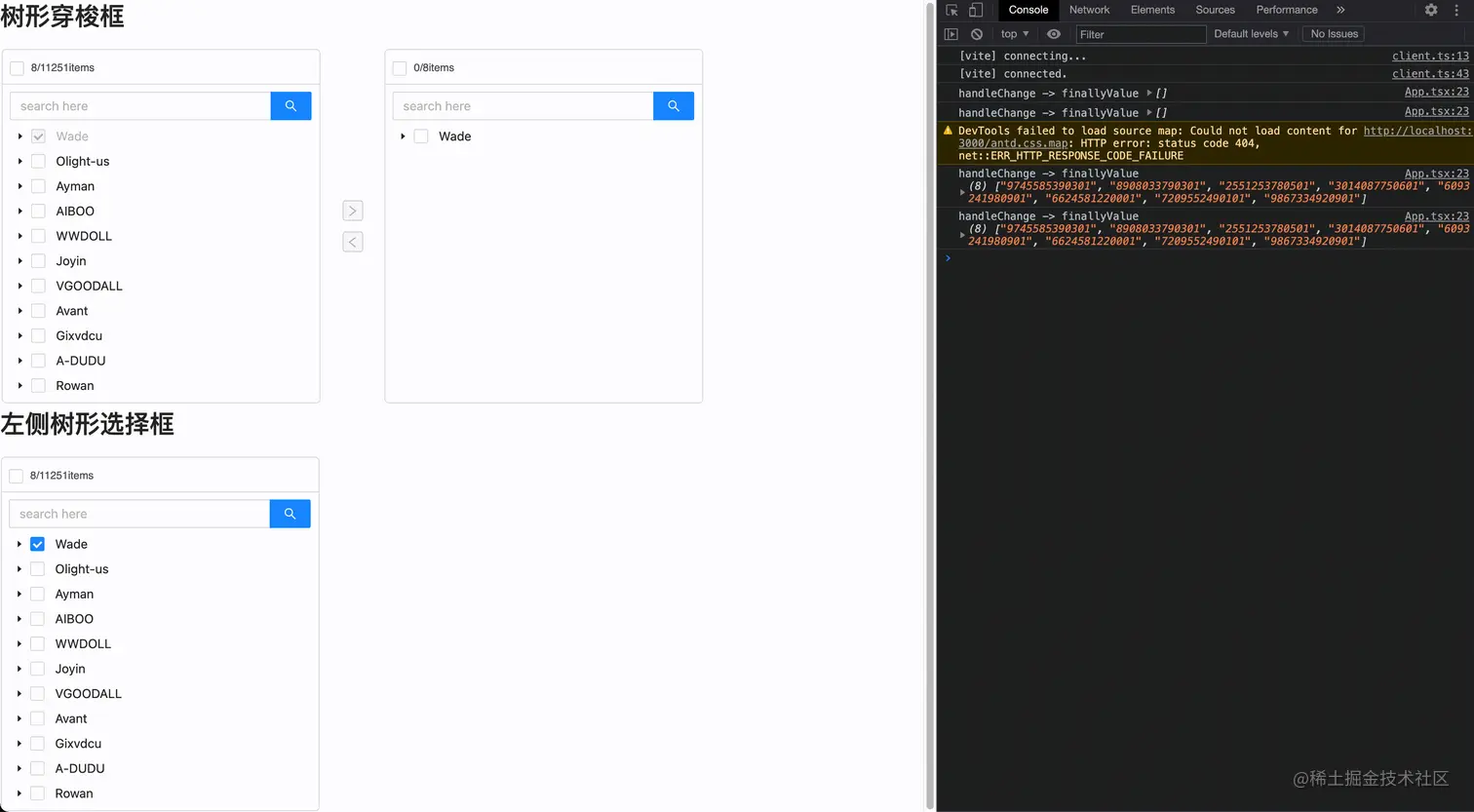Viewport: 1474px width, 812px height.
Task: Click the Avant label in the top left tree
Action: [72, 311]
